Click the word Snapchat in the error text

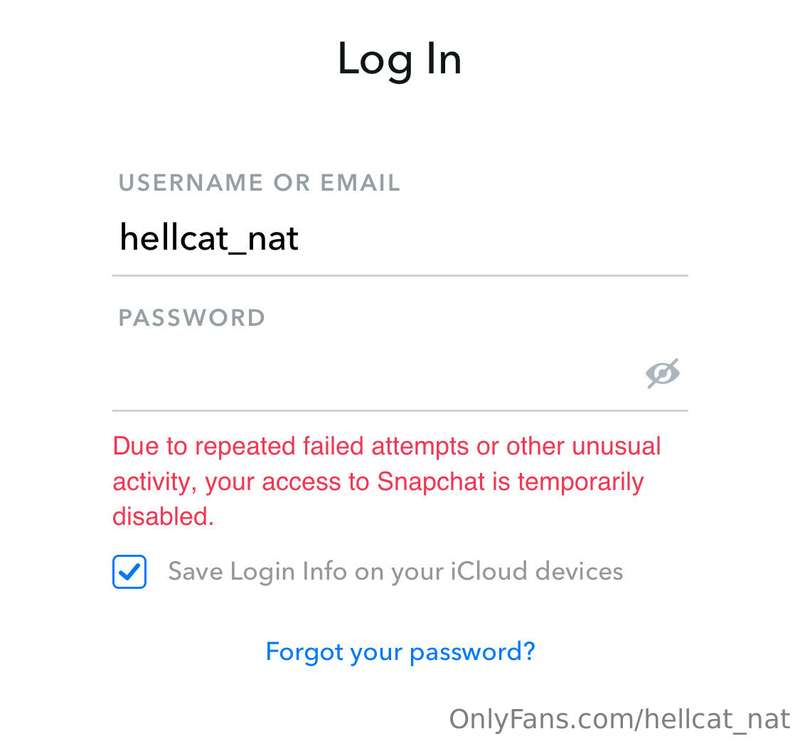(431, 481)
